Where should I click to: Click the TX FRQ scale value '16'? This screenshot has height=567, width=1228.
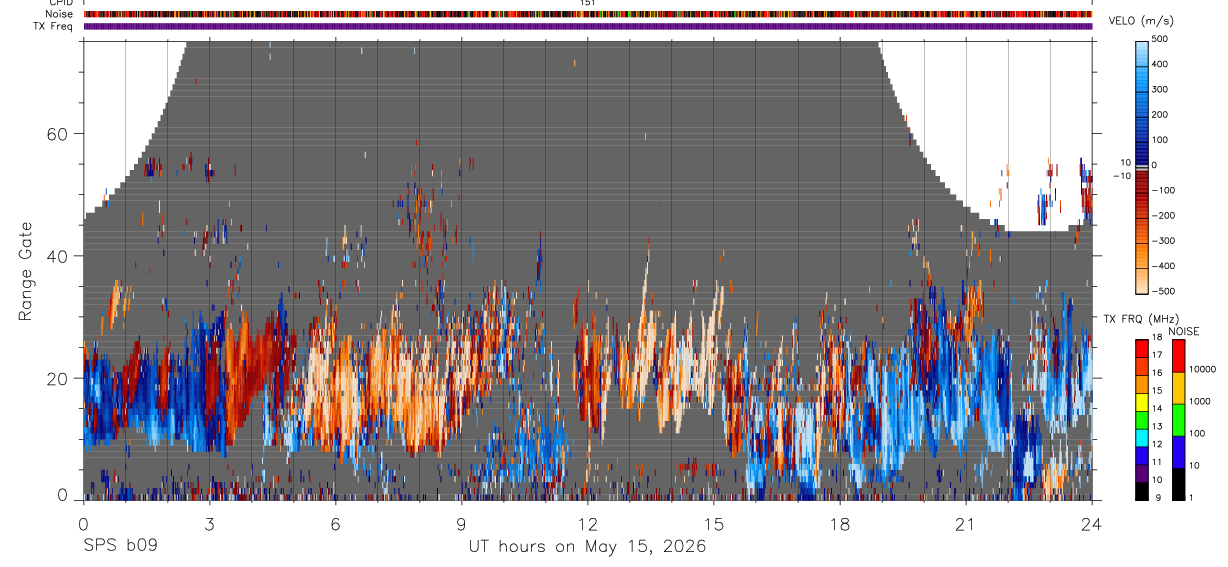point(1157,373)
